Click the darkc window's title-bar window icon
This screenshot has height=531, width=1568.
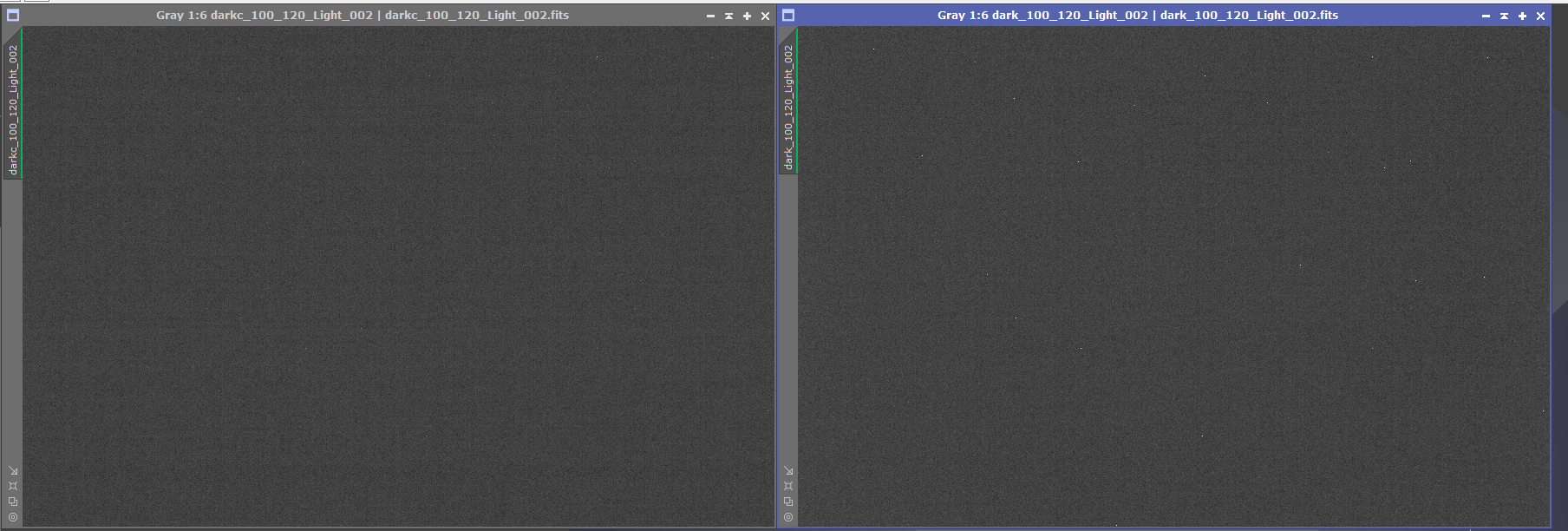[13, 15]
